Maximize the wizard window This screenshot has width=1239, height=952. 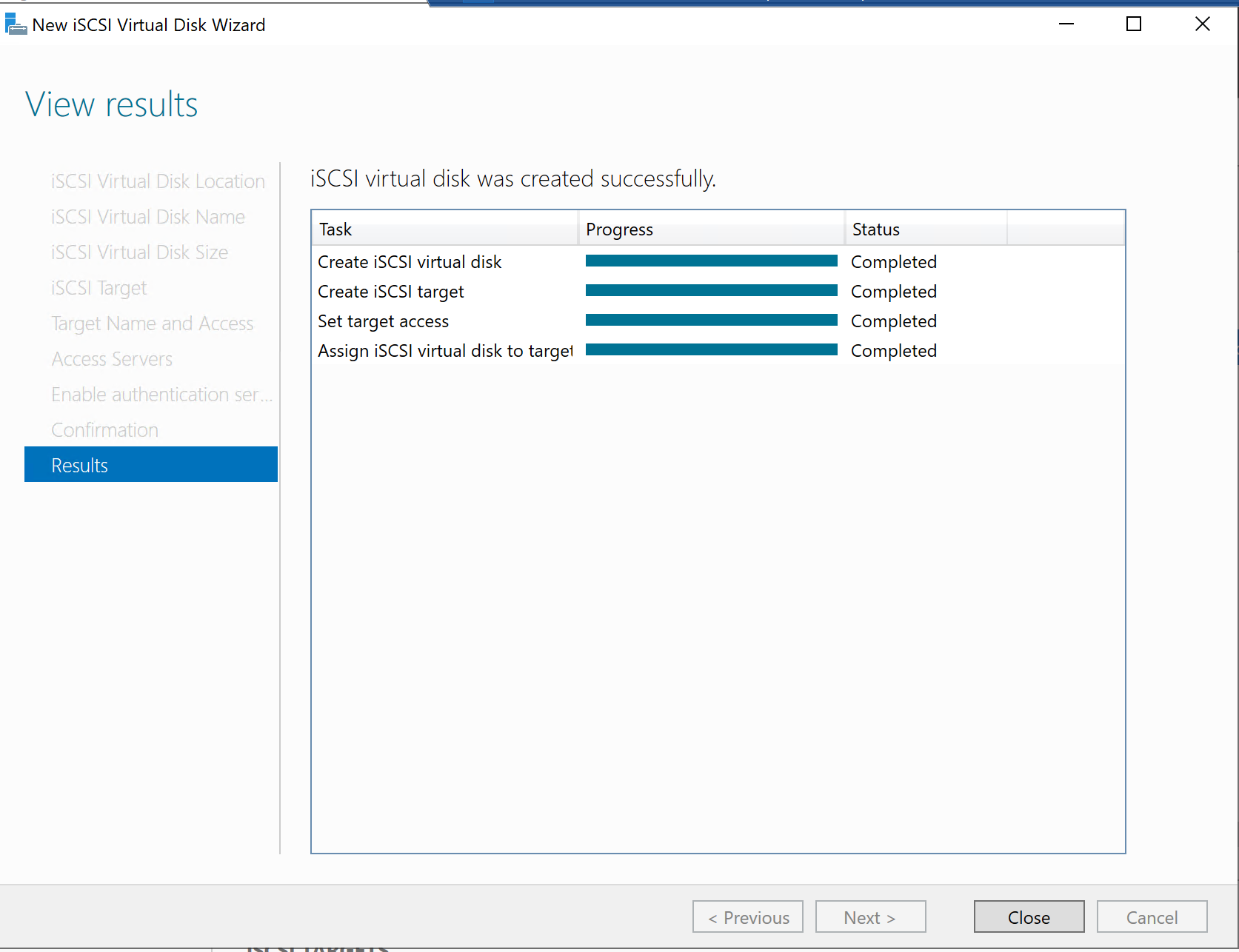coord(1133,24)
